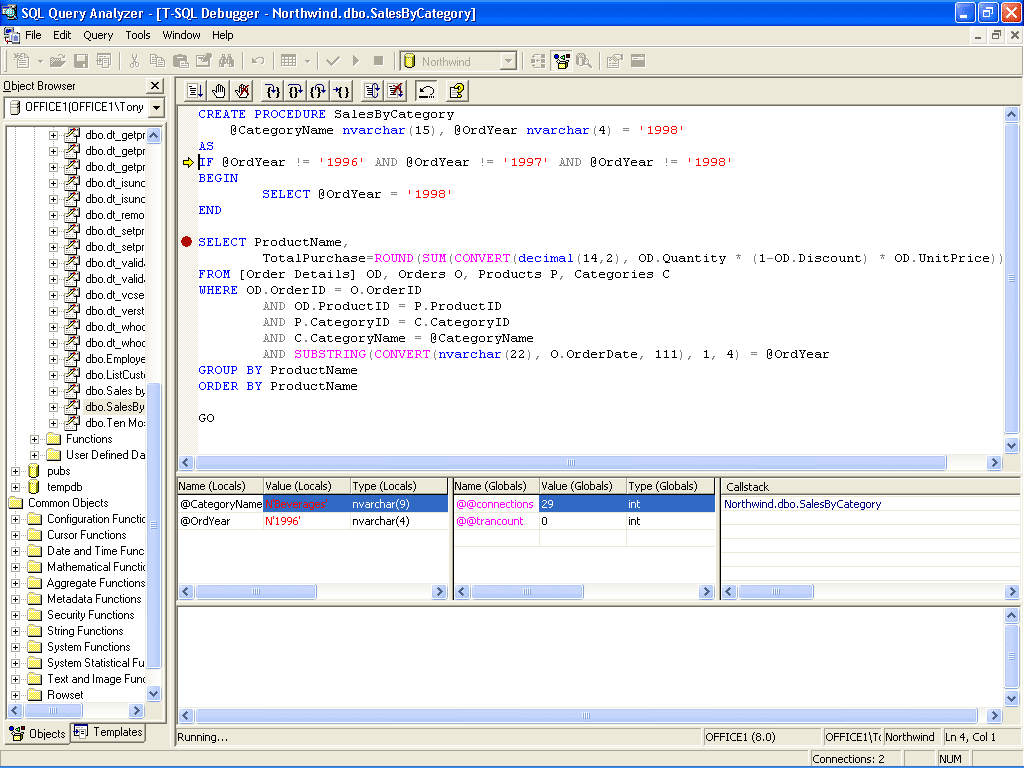The height and width of the screenshot is (768, 1024).
Task: Expand the pubs database node
Action: pos(15,471)
